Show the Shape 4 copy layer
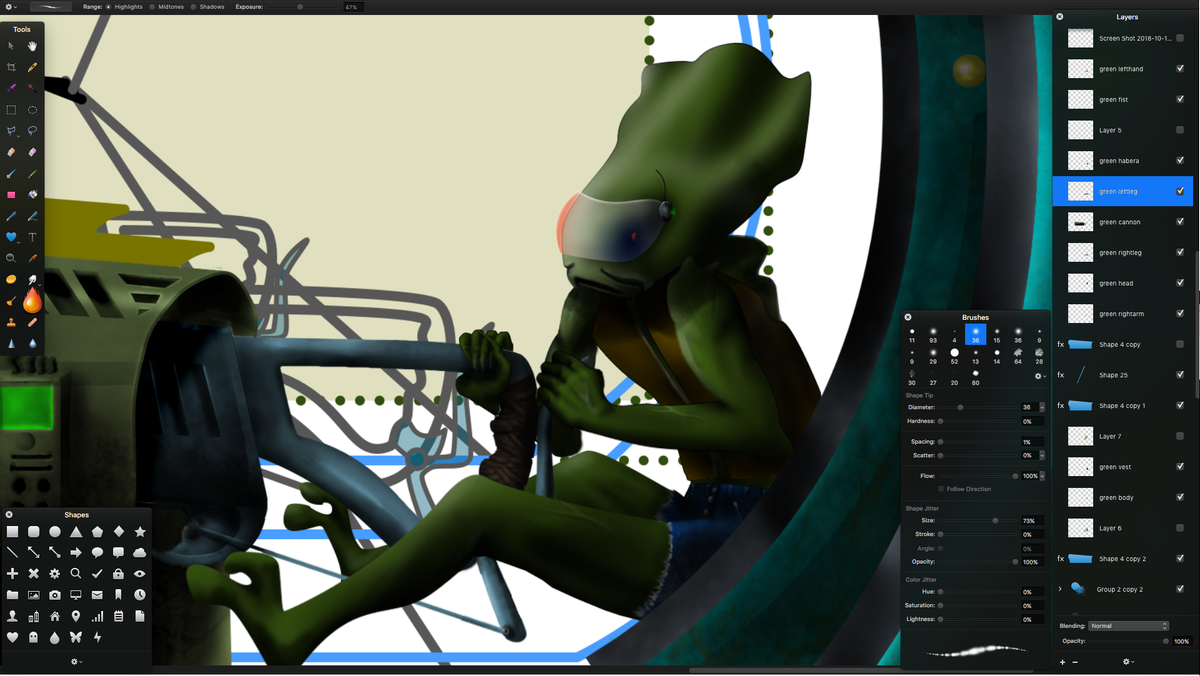1200x676 pixels. (x=1180, y=344)
